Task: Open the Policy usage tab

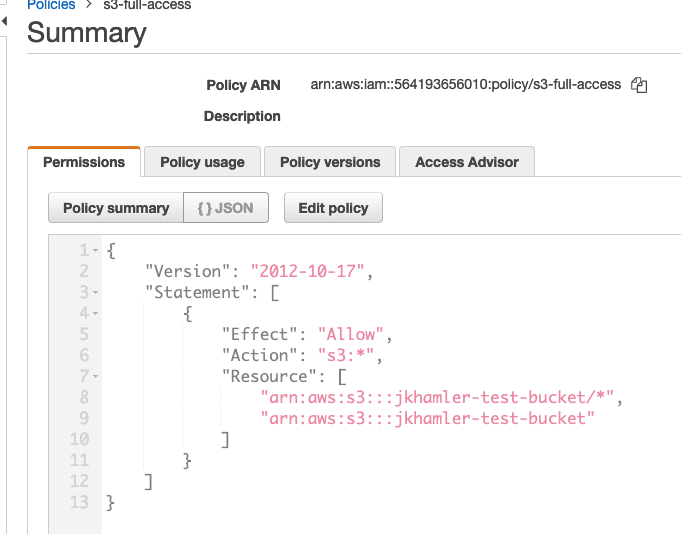Action: tap(202, 162)
